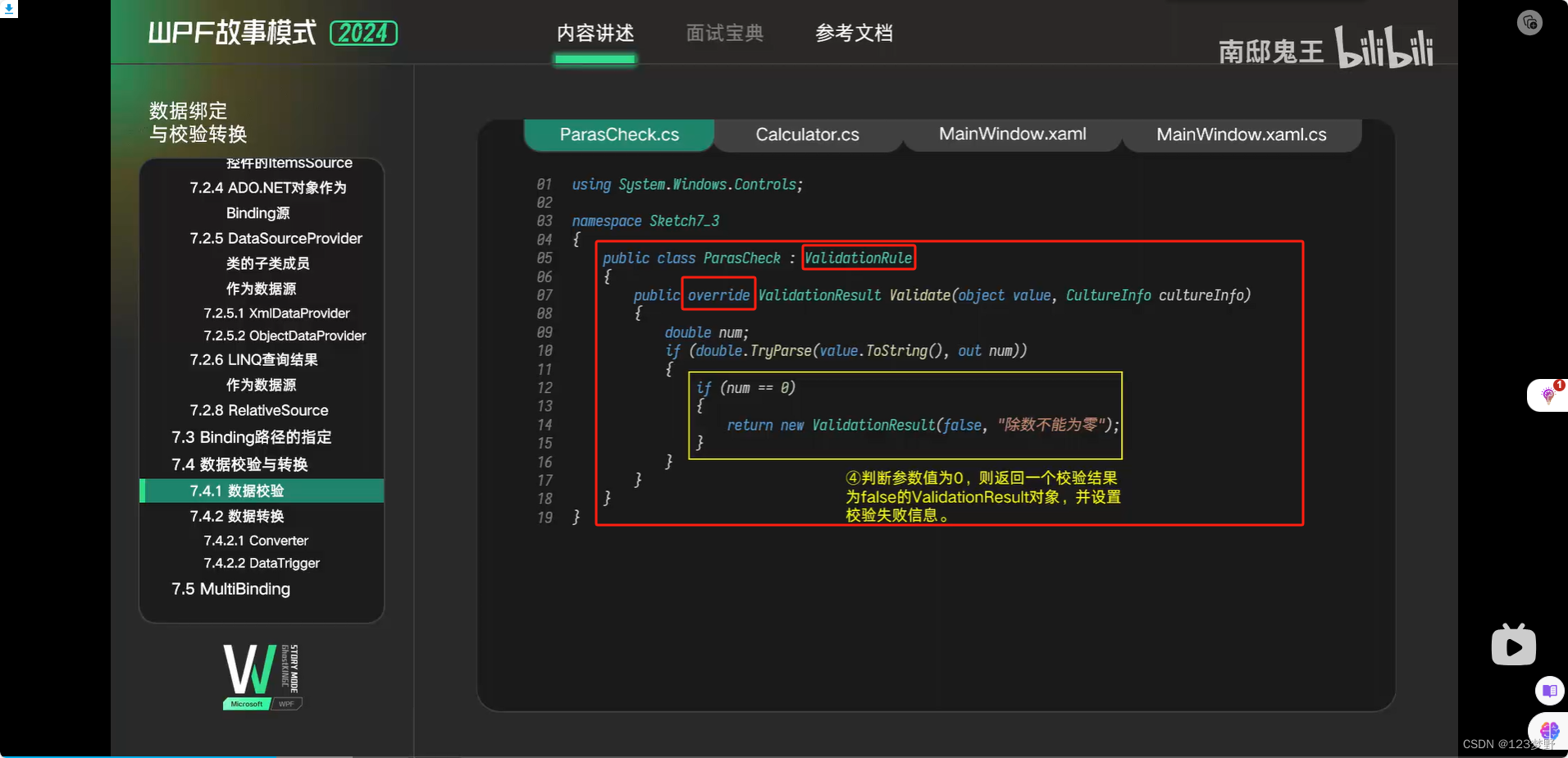Open 7.4 数据校验与转换 section
The image size is (1568, 758).
239,464
